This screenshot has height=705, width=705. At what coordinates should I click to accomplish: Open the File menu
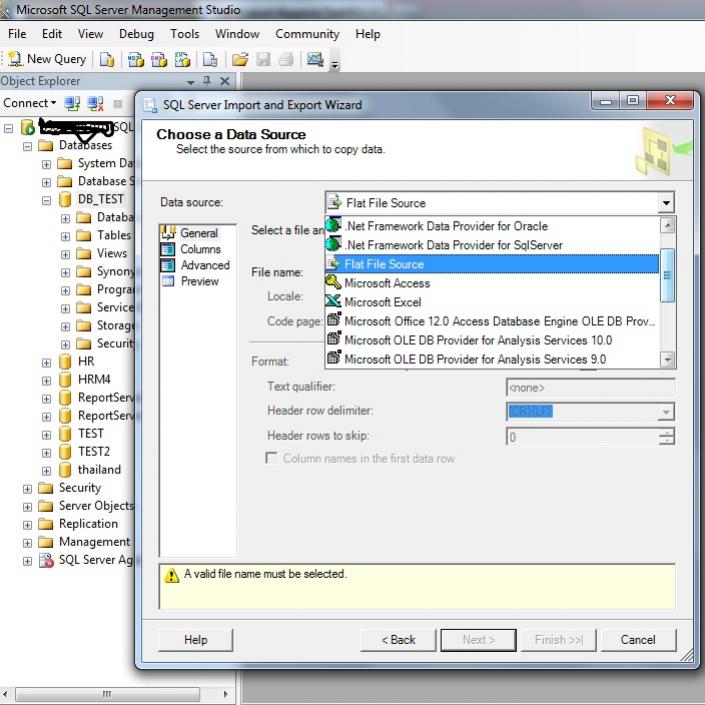tap(17, 34)
